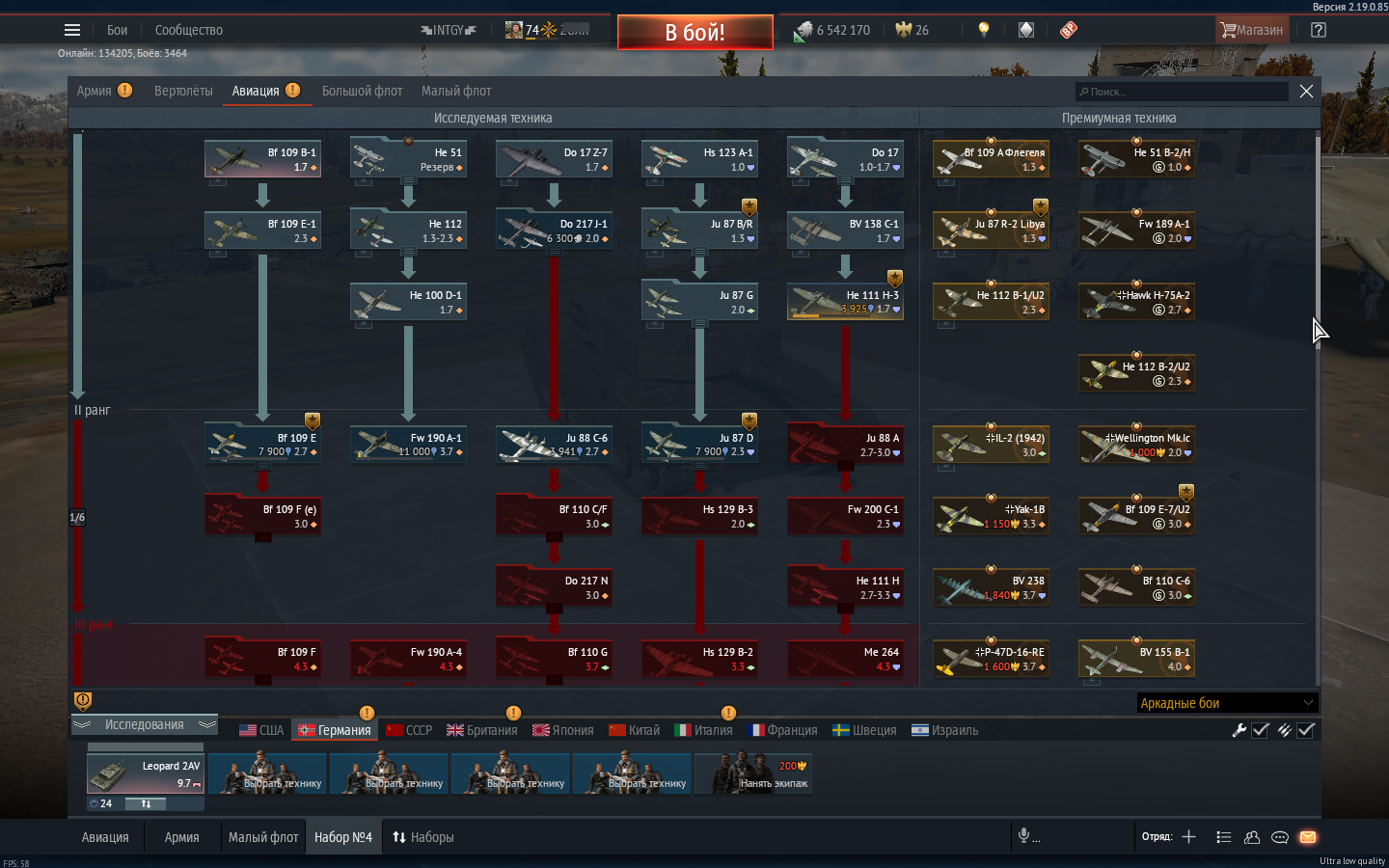Viewport: 1389px width, 868px height.
Task: Click the golden eagles currency icon
Action: [x=904, y=30]
